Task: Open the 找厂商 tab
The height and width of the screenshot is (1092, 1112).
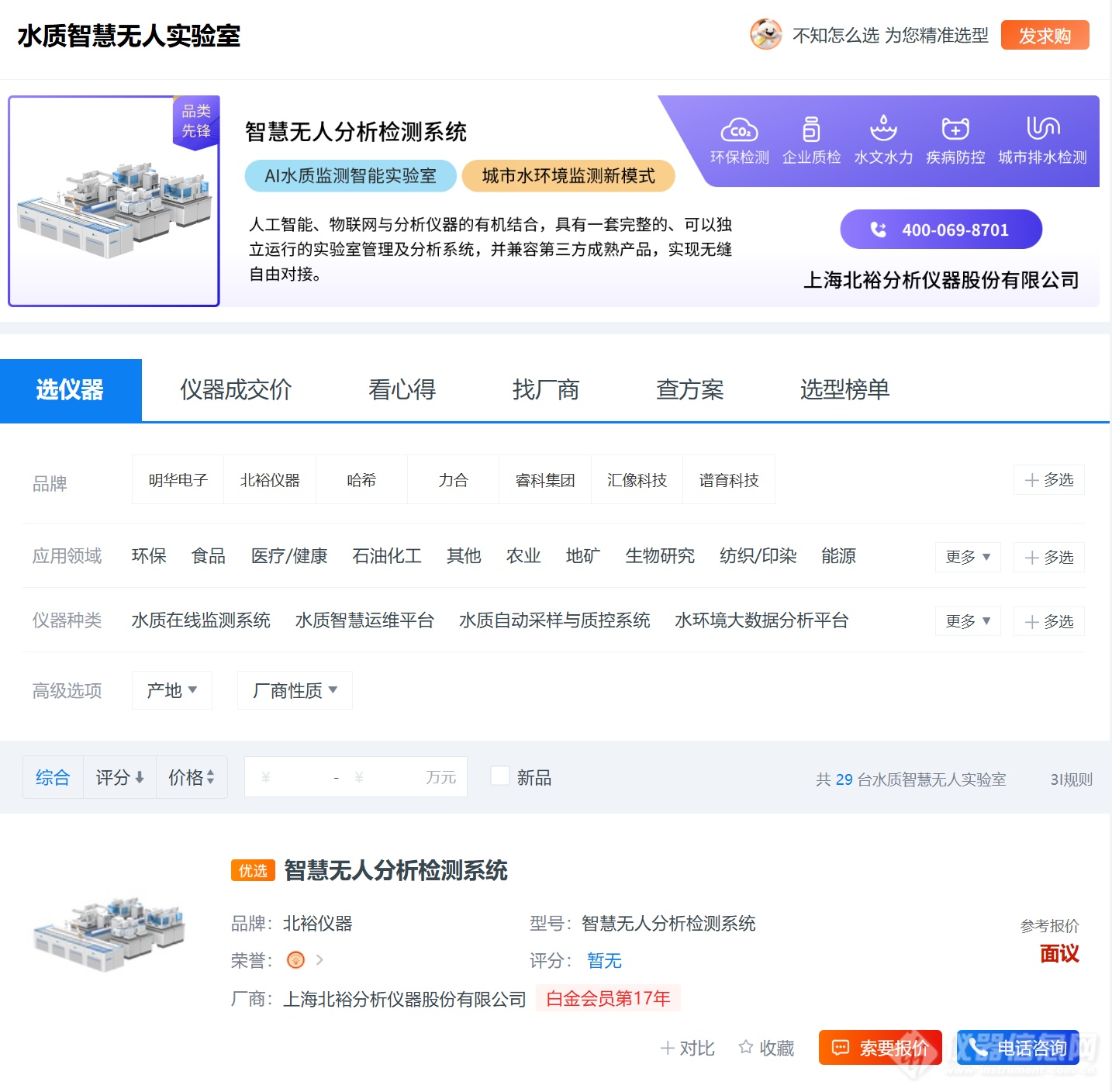Action: click(x=546, y=389)
